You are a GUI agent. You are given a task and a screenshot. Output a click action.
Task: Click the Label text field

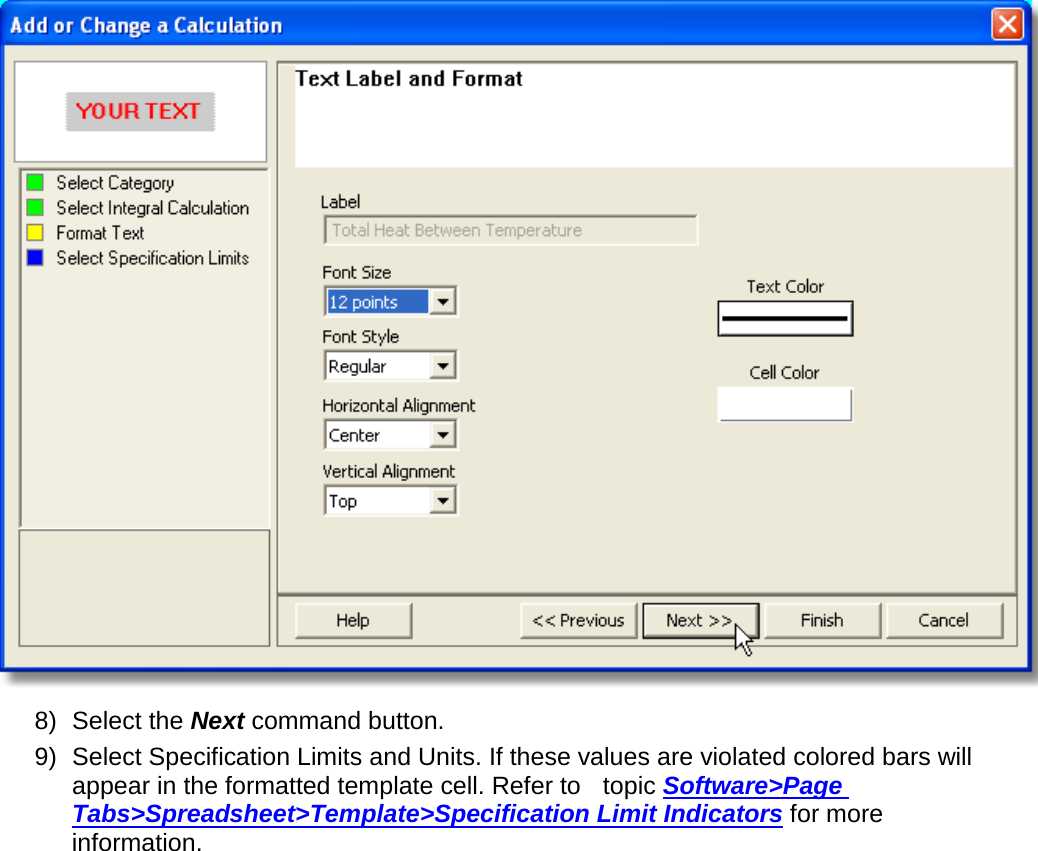click(510, 230)
